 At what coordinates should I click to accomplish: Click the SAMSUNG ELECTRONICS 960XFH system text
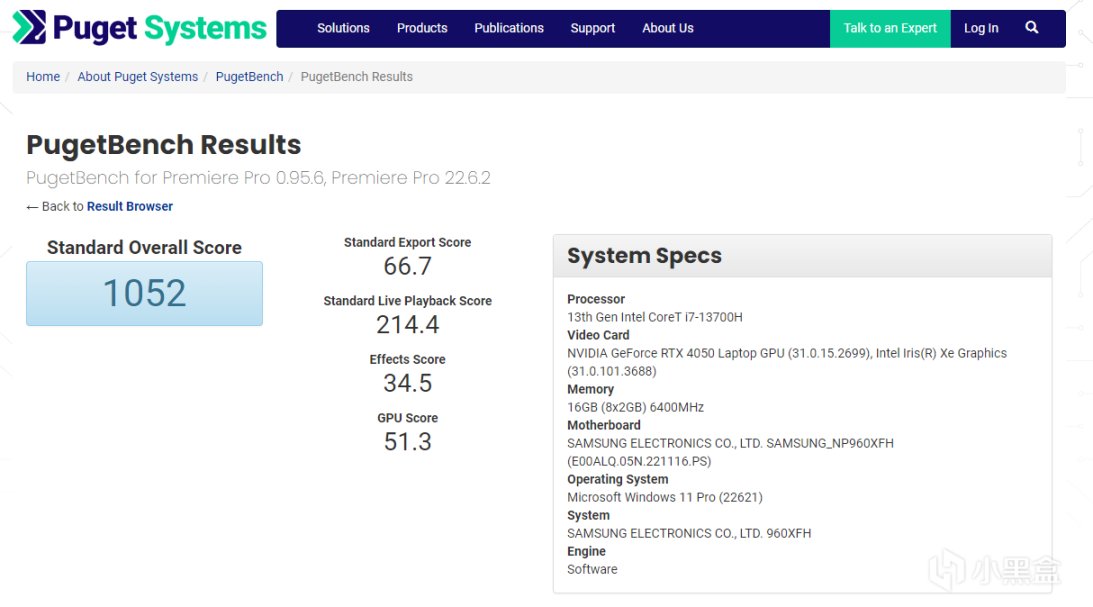coord(689,534)
